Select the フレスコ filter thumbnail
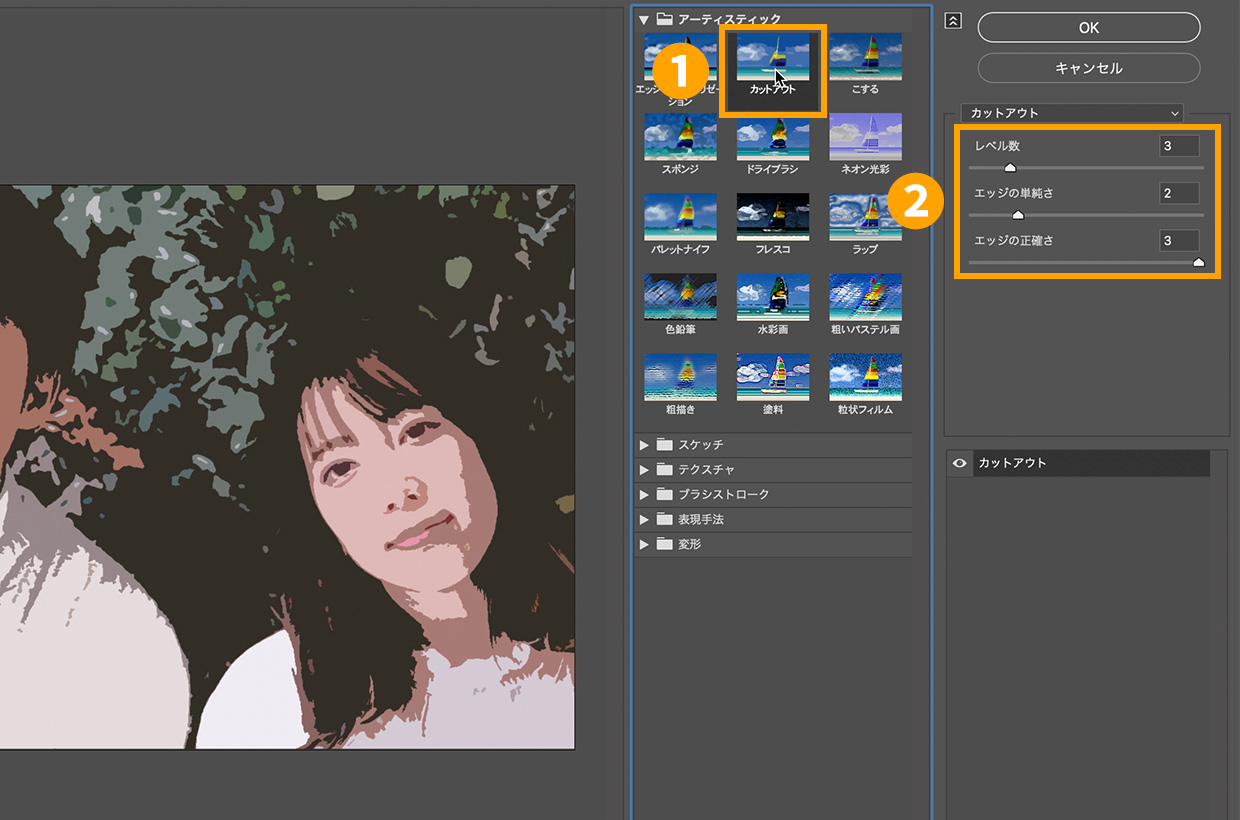The width and height of the screenshot is (1240, 820). (773, 217)
